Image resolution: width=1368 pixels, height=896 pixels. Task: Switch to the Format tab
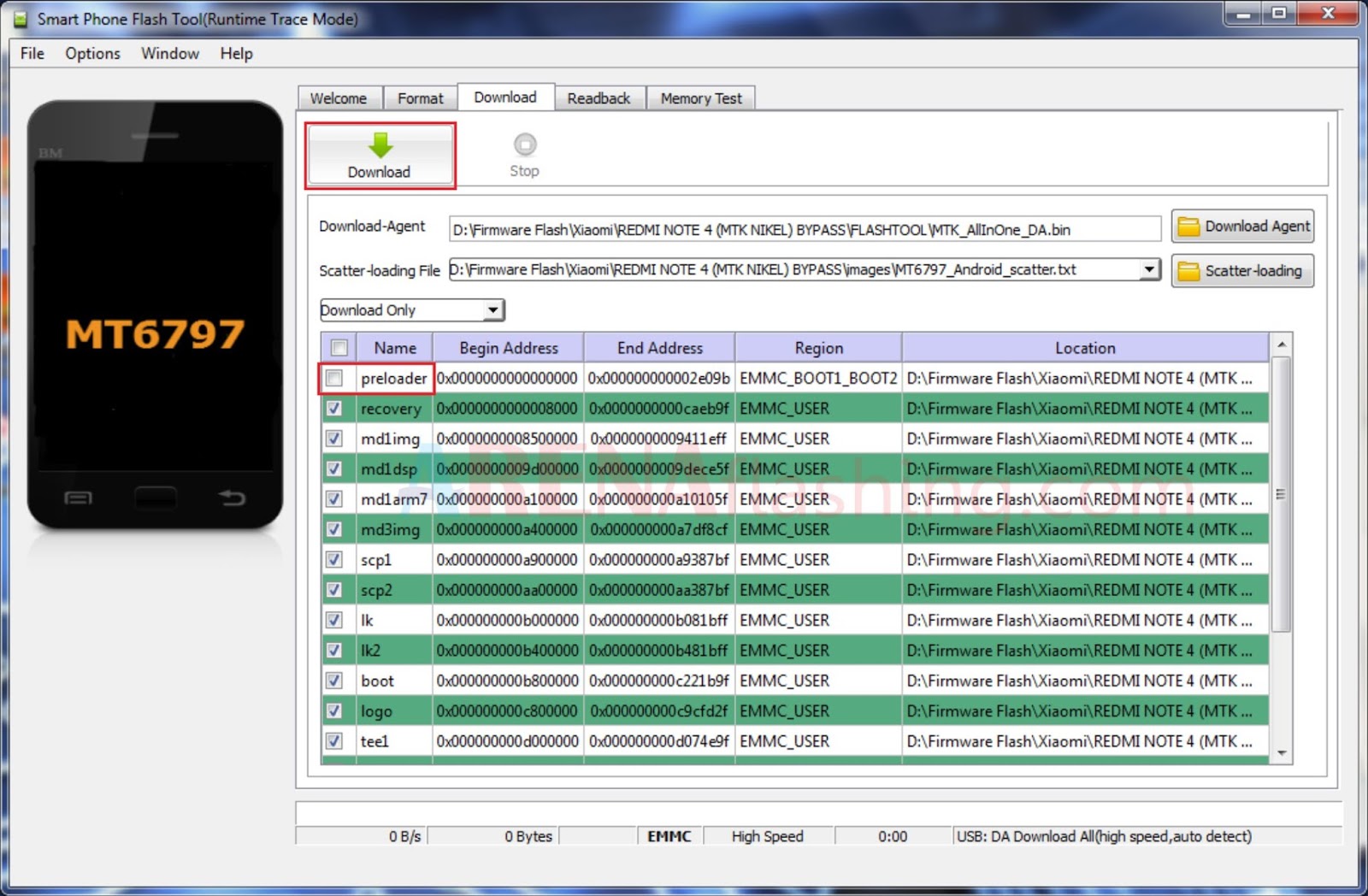point(421,98)
